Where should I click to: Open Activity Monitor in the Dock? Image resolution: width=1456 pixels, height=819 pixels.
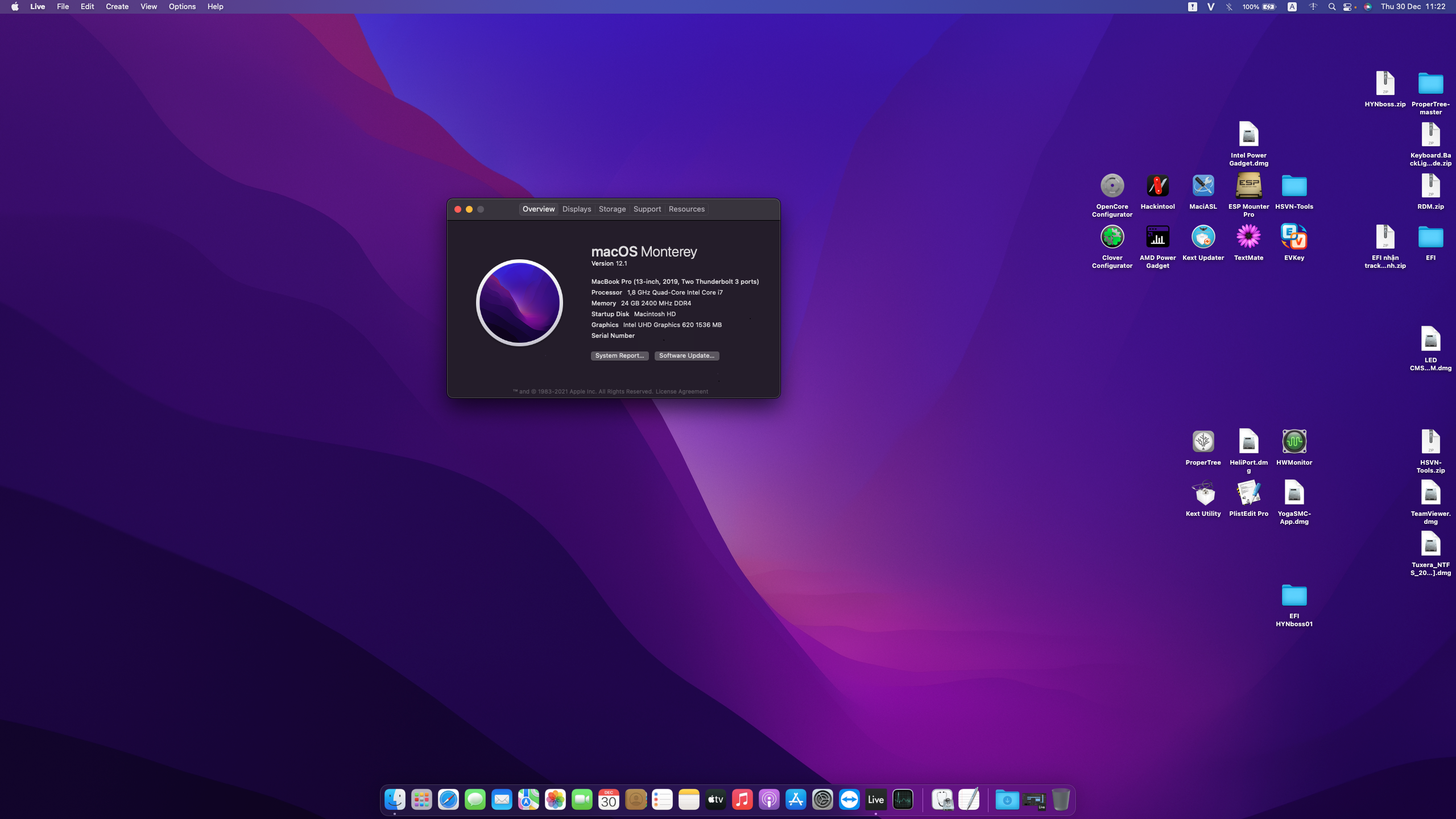click(x=903, y=800)
